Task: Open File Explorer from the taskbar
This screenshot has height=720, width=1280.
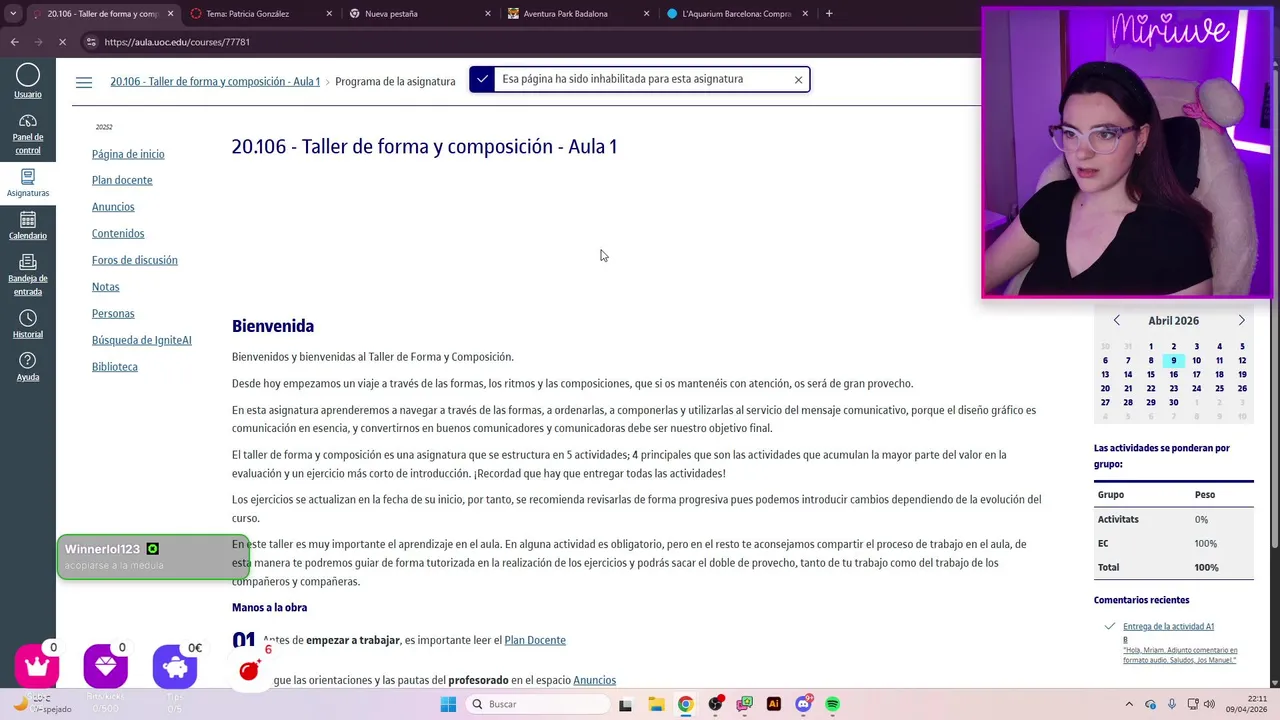Action: [655, 704]
